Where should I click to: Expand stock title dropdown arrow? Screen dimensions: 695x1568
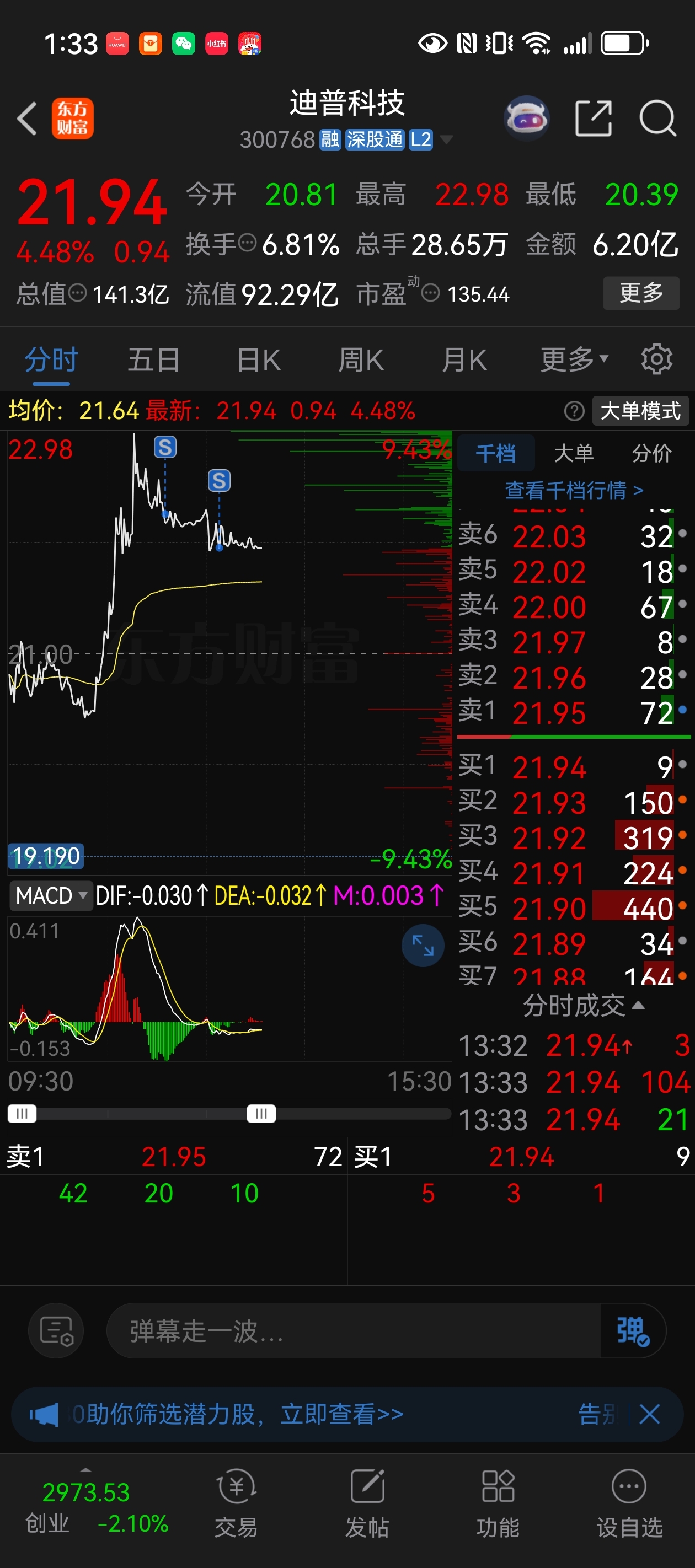click(x=446, y=140)
